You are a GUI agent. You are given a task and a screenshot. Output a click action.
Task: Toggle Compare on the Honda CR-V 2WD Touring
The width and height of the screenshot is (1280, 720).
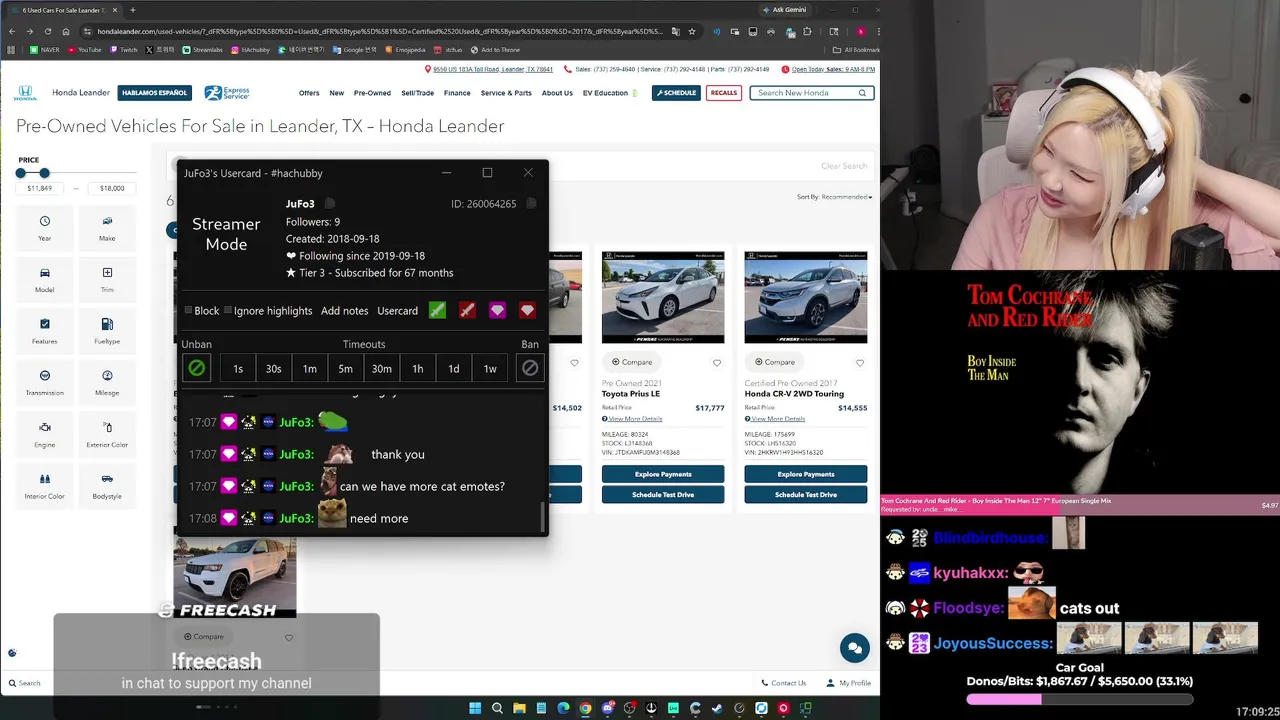pos(775,362)
